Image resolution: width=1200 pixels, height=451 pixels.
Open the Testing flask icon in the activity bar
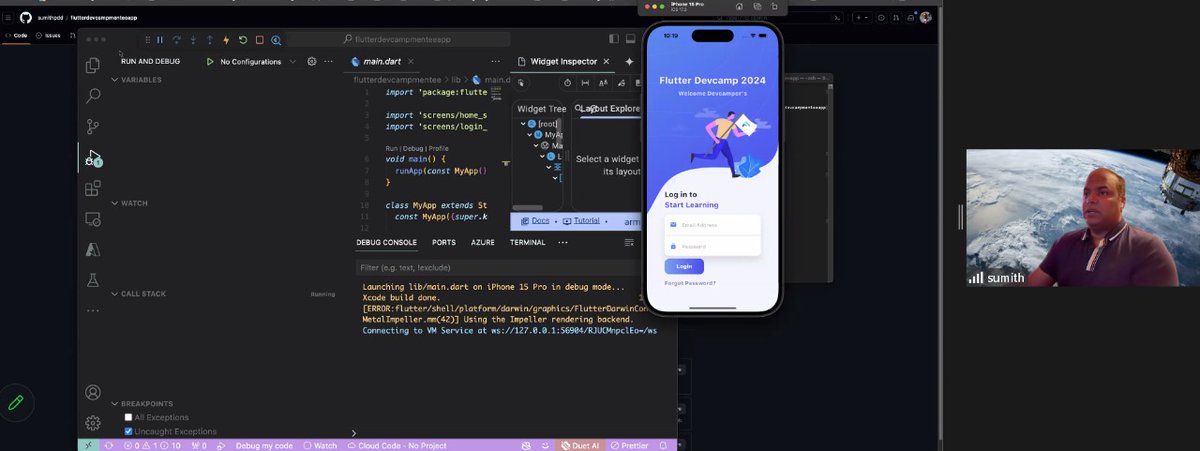(x=93, y=281)
